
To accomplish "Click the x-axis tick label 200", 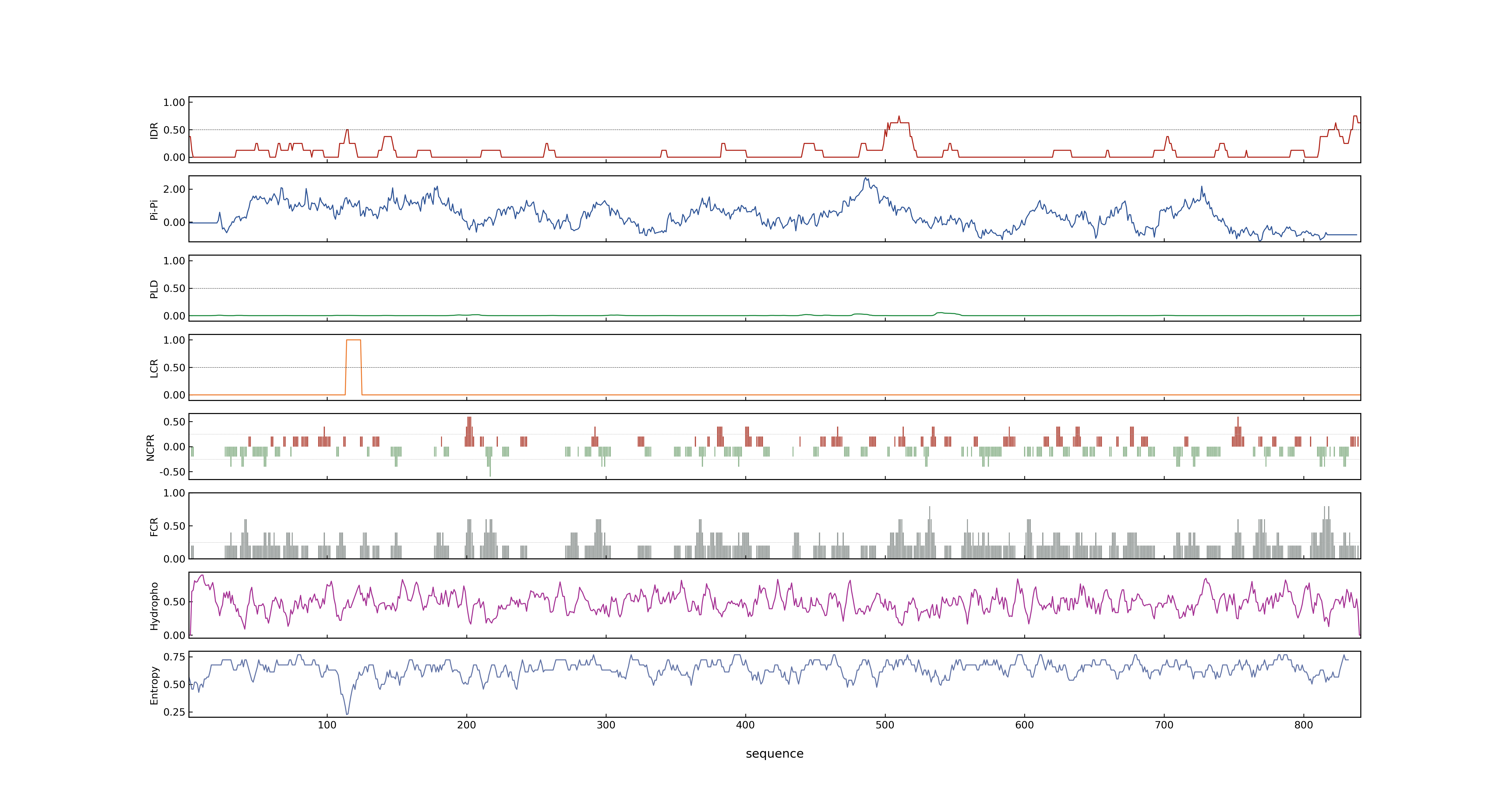I will [x=467, y=725].
